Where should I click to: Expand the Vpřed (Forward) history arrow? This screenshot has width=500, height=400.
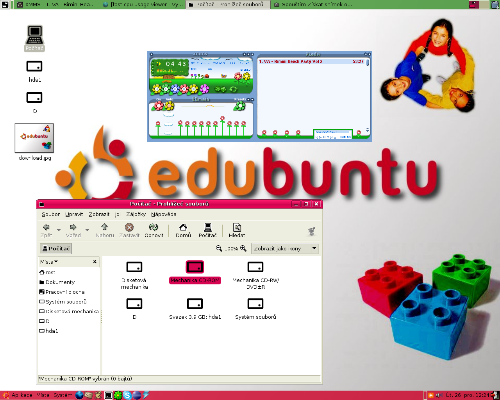click(x=87, y=230)
